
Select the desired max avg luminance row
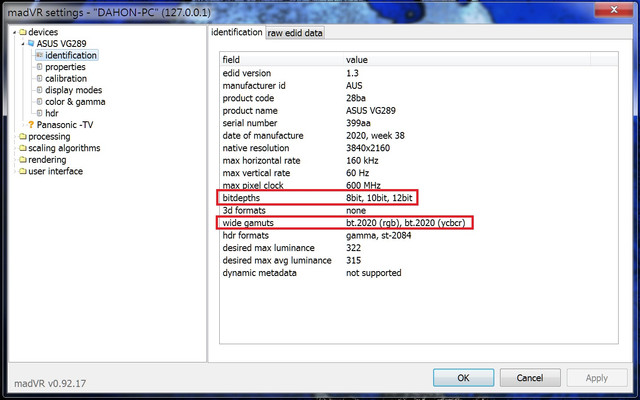pyautogui.click(x=419, y=260)
